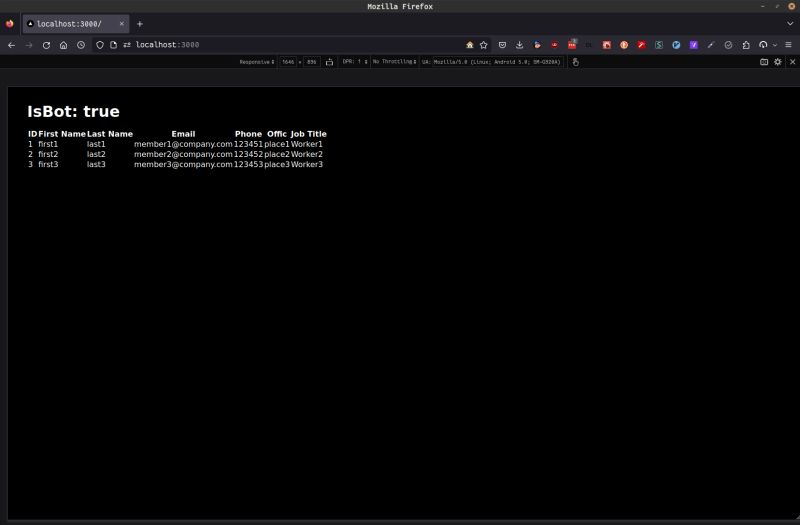The image size is (800, 525).
Task: Click the IsBot: true heading
Action: tap(73, 112)
